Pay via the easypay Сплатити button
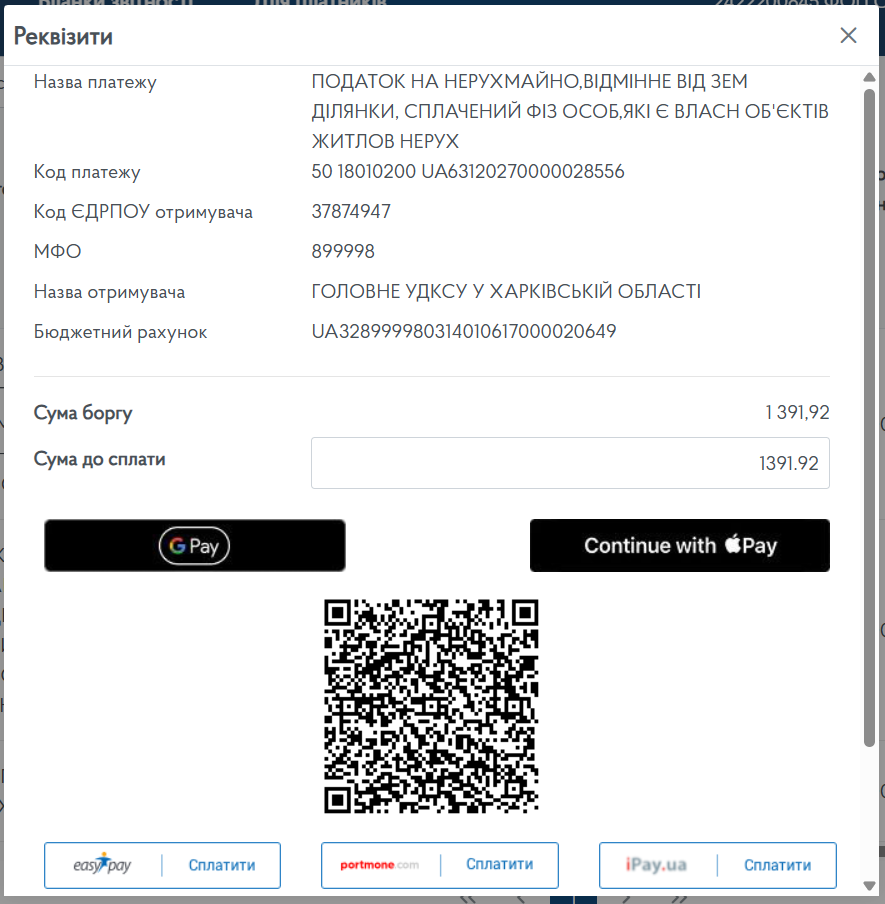 click(x=163, y=865)
